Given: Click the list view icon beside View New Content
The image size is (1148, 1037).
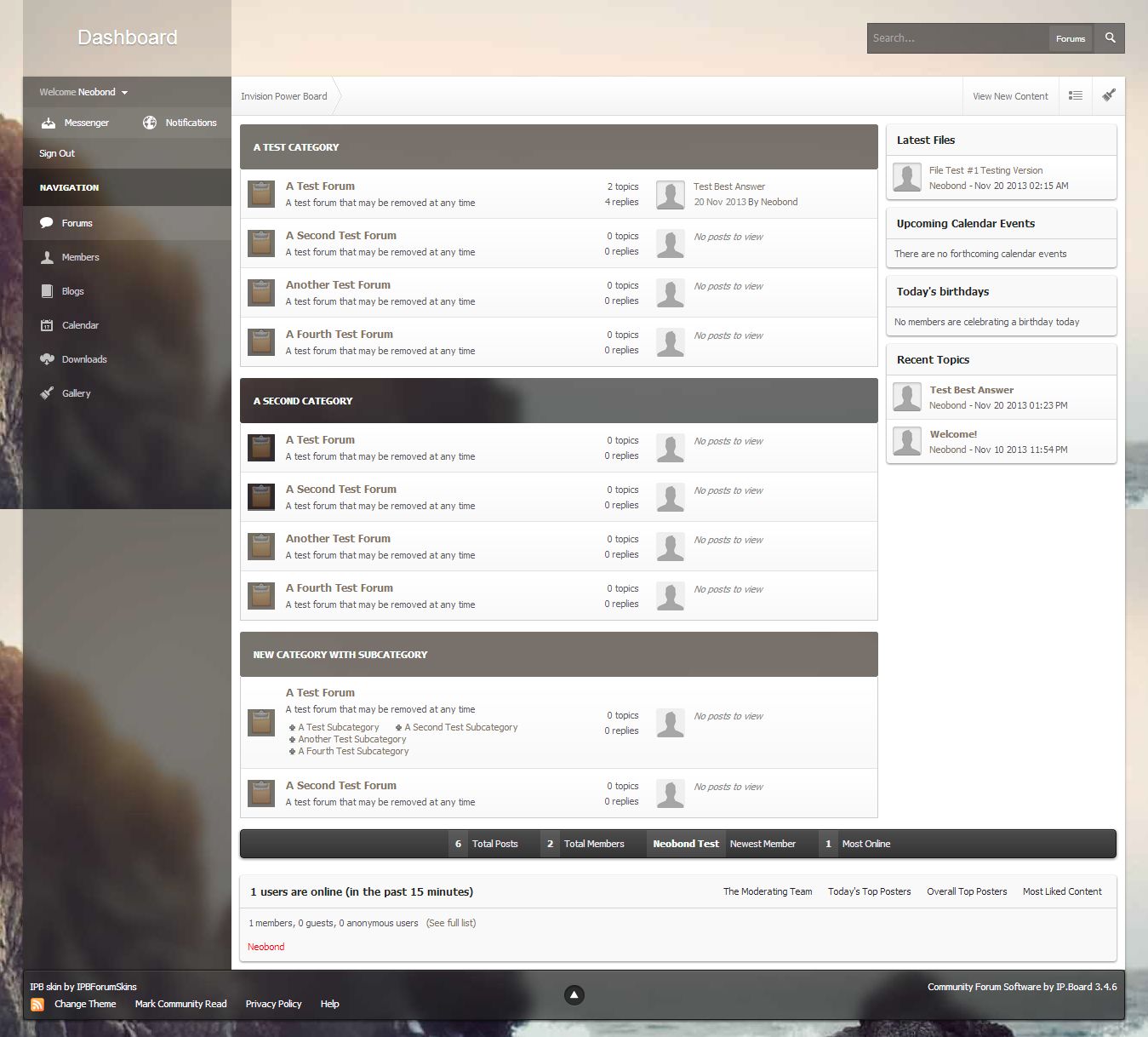Looking at the screenshot, I should 1076,96.
